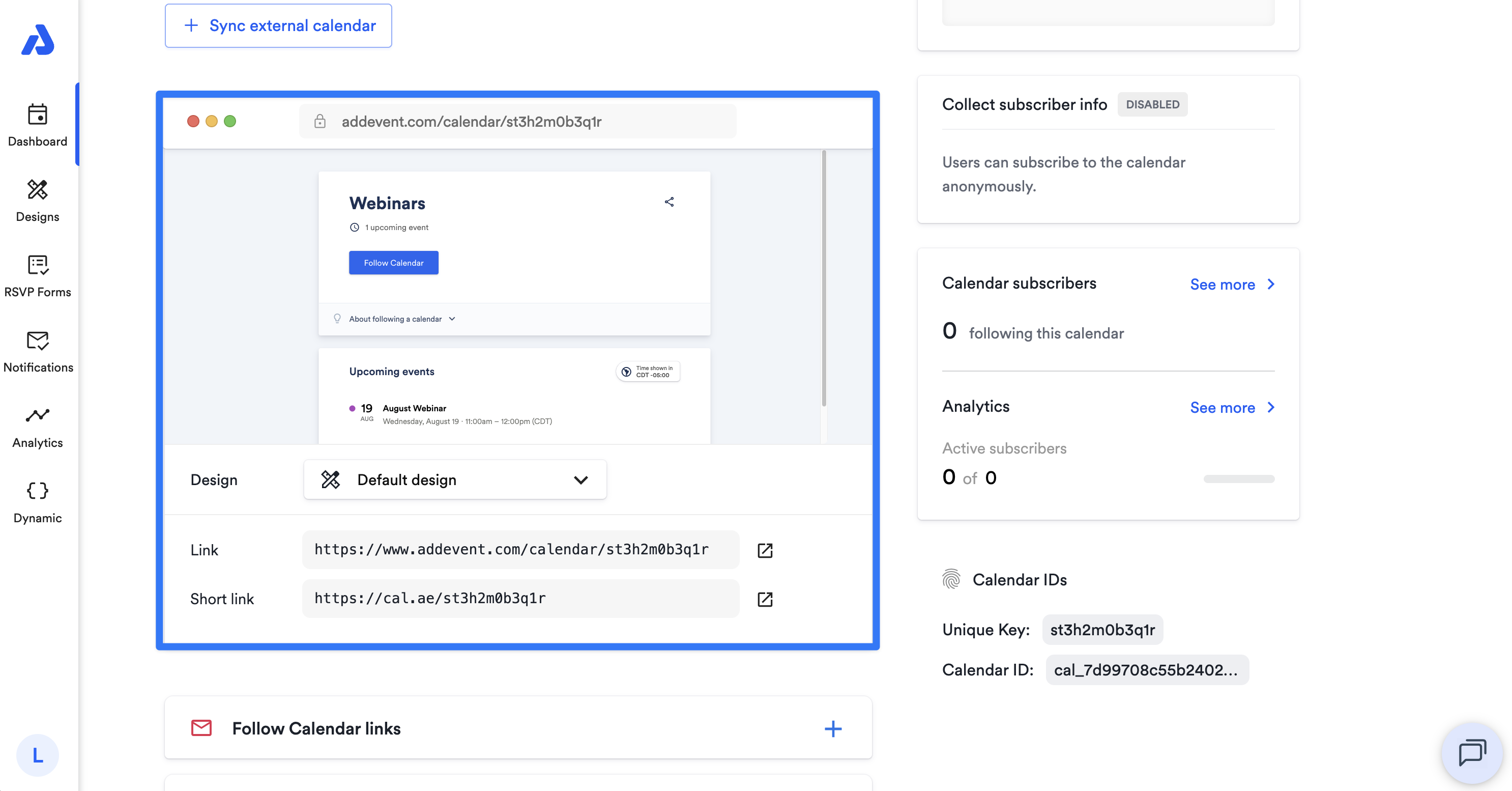Go to Designs in the sidebar
This screenshot has width=1512, height=791.
click(38, 201)
